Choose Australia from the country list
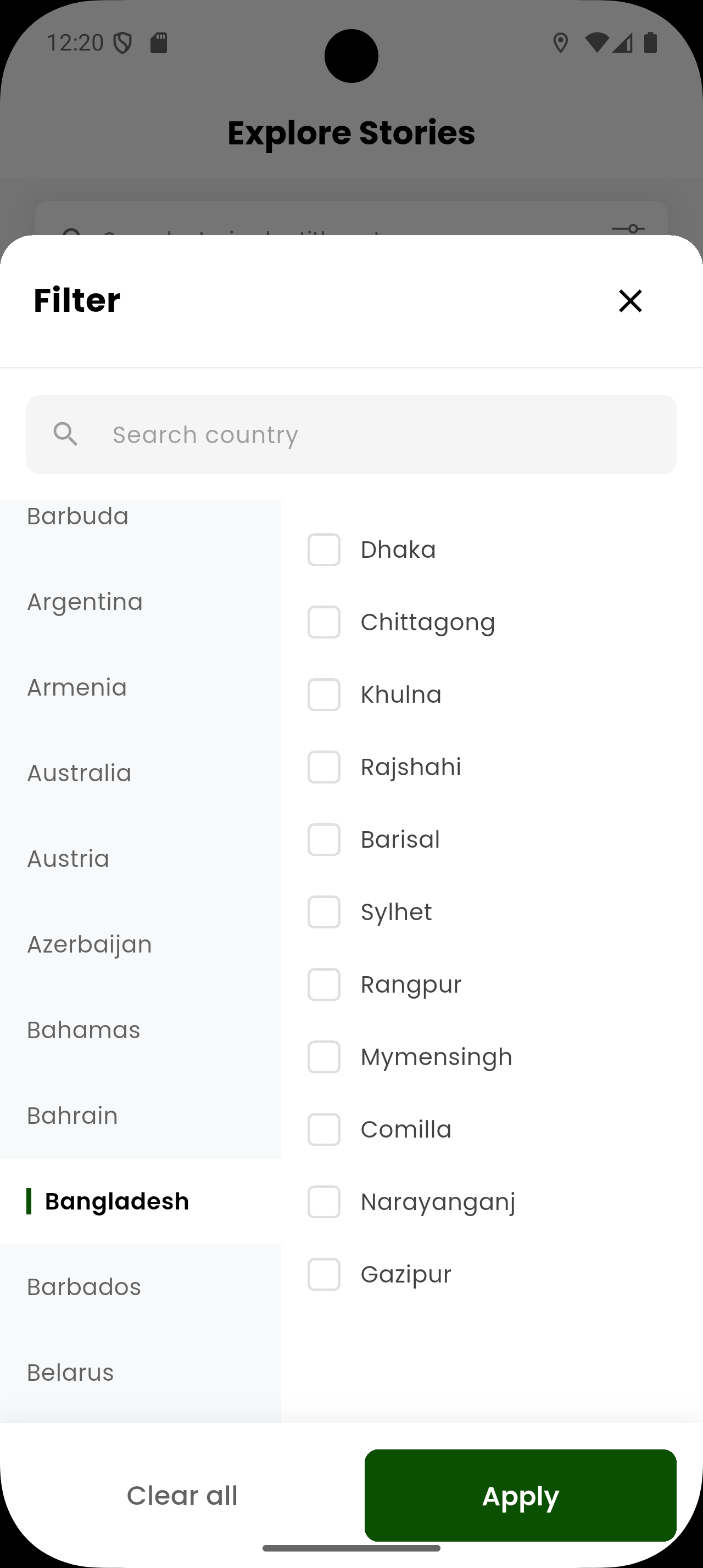The image size is (703, 1568). click(79, 773)
